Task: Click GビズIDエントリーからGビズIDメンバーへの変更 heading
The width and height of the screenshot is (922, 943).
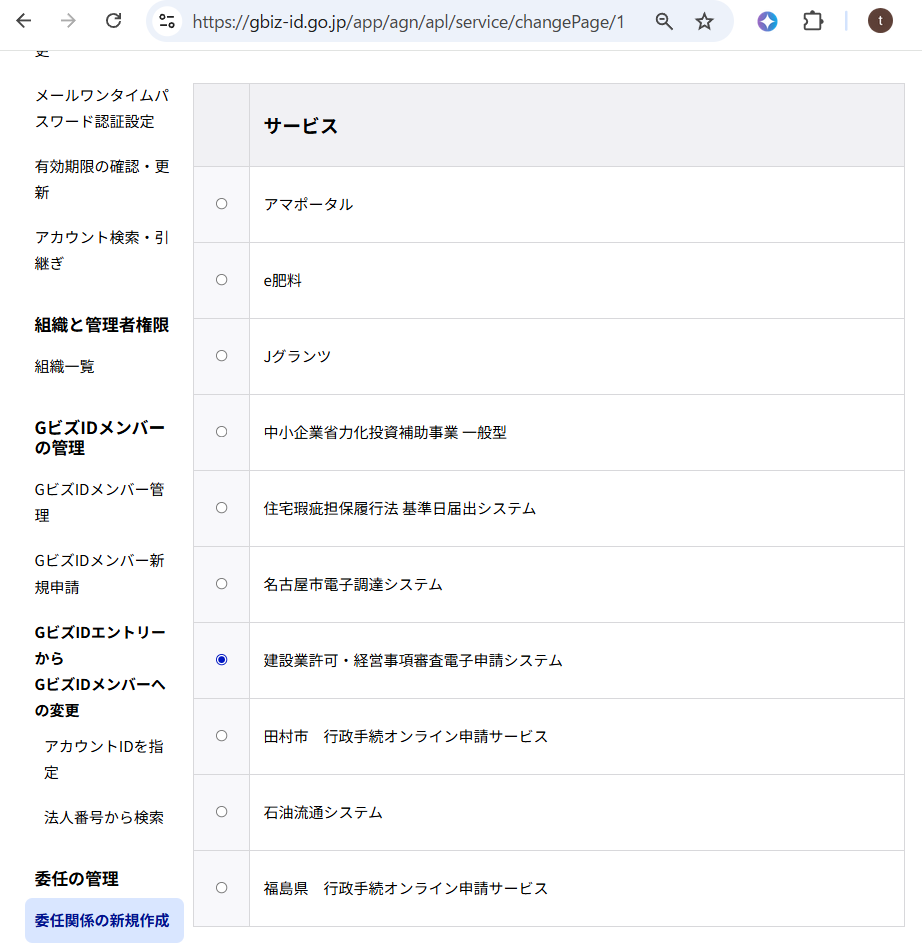Action: (x=100, y=671)
